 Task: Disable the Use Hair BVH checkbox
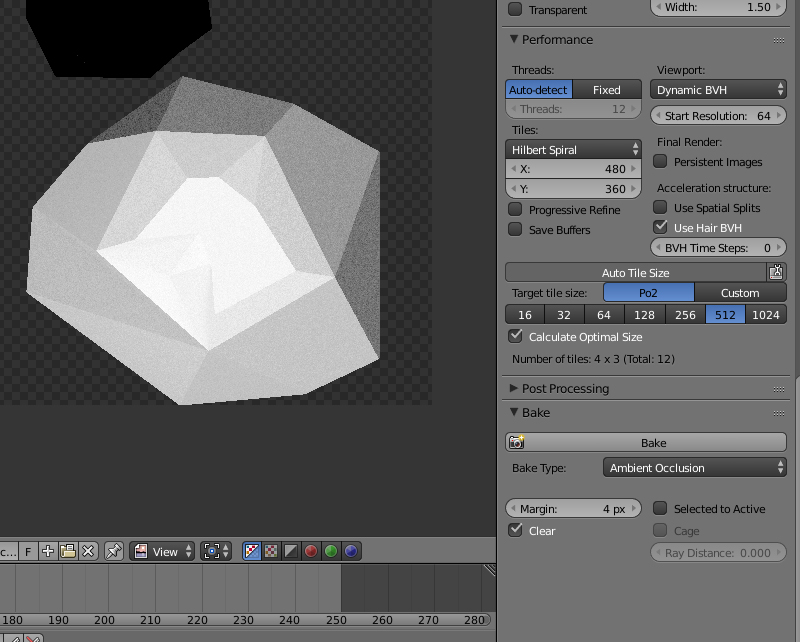[660, 226]
